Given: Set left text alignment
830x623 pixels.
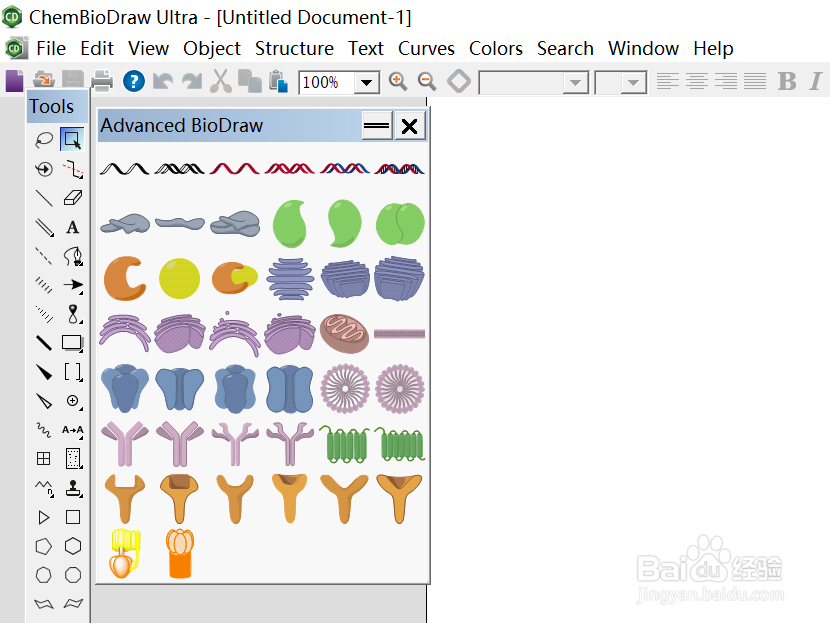Looking at the screenshot, I should point(667,82).
